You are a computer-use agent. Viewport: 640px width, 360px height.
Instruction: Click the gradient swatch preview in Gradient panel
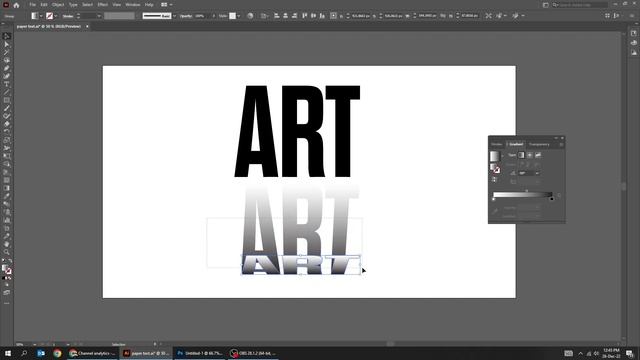click(495, 156)
